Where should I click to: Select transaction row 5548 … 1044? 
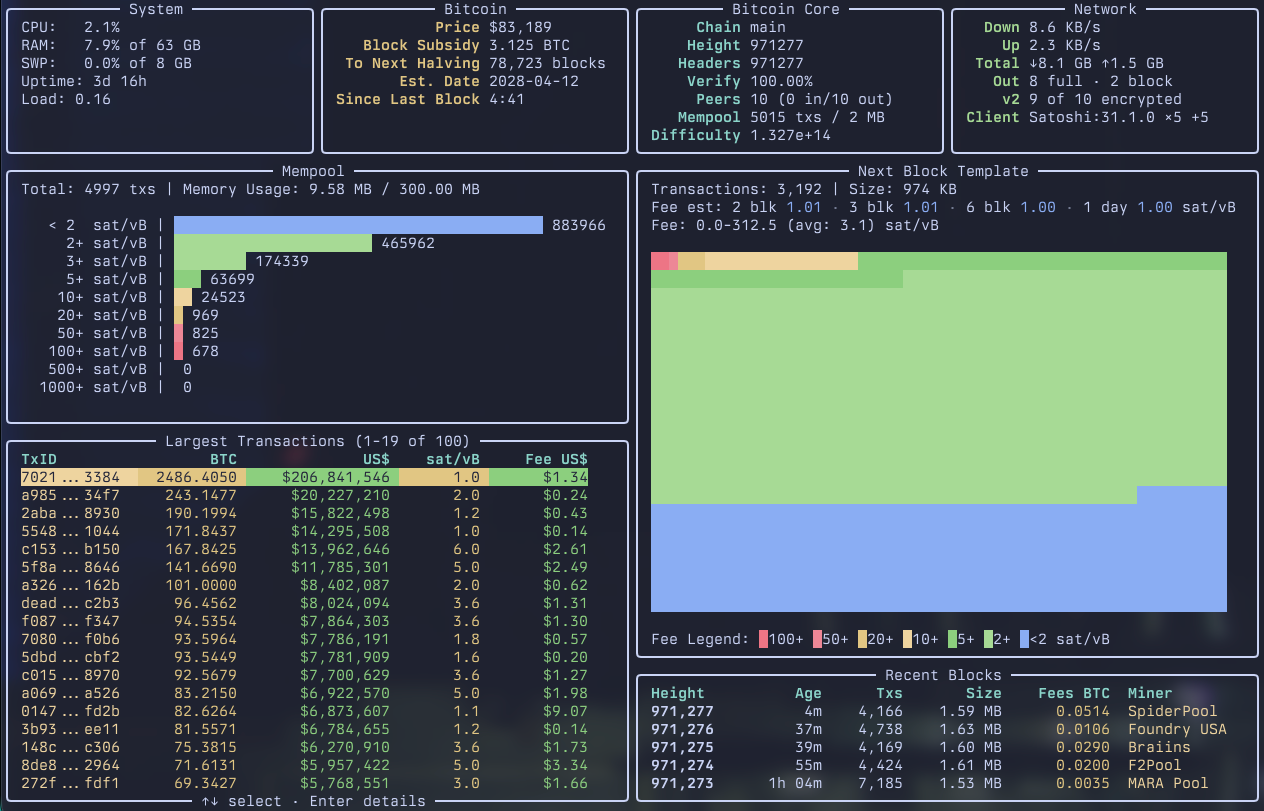(x=305, y=531)
